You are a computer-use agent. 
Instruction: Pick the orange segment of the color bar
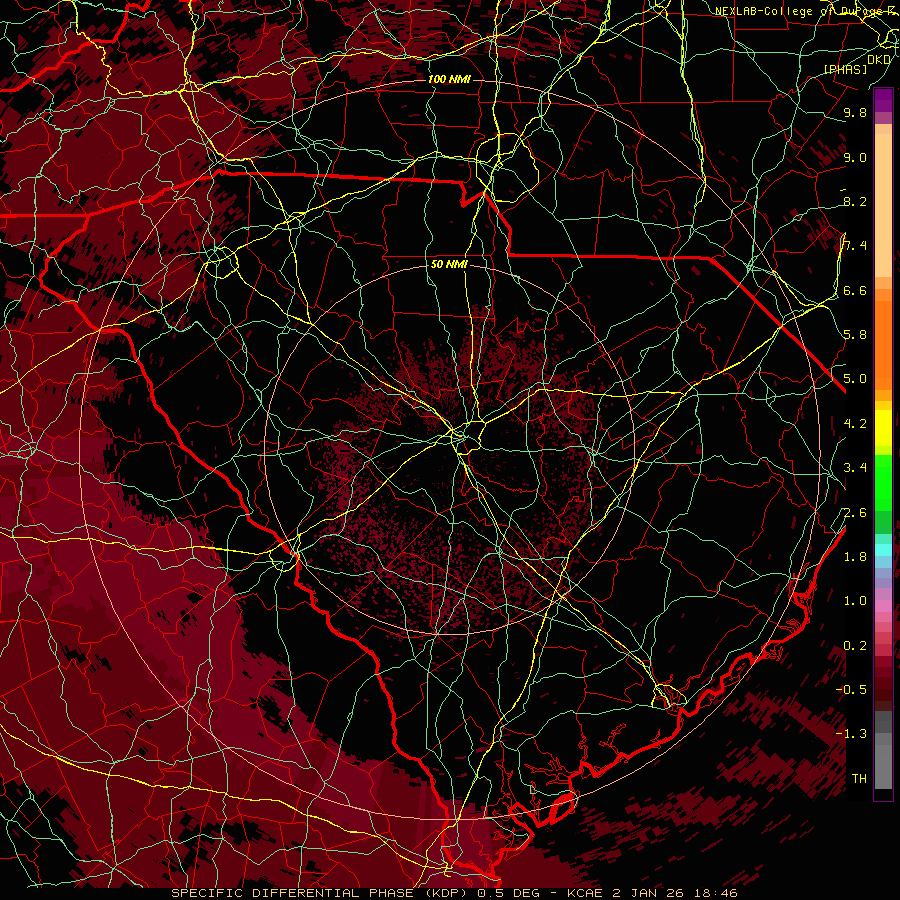click(x=883, y=344)
